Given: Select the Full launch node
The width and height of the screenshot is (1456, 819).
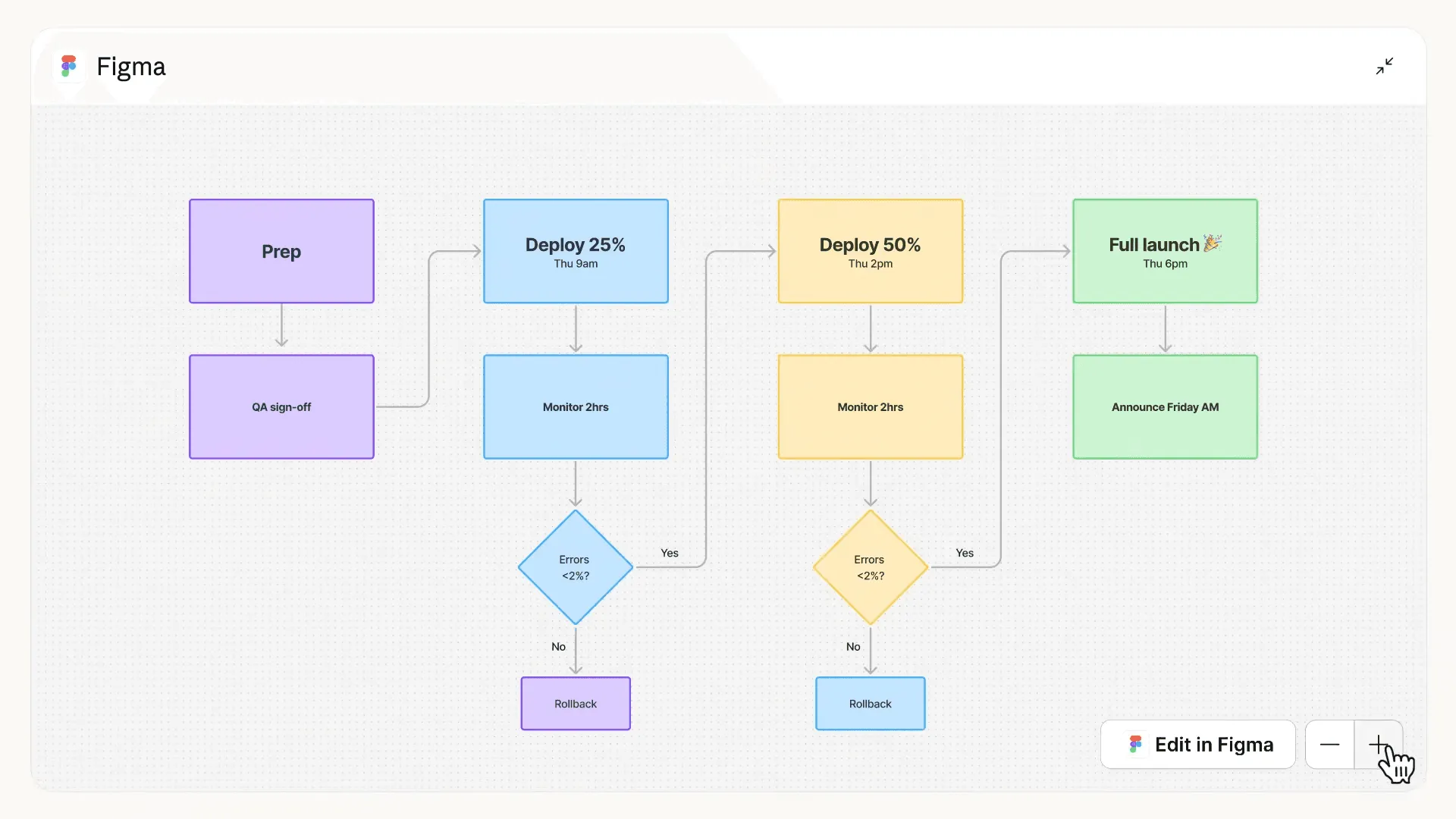Looking at the screenshot, I should (1164, 251).
